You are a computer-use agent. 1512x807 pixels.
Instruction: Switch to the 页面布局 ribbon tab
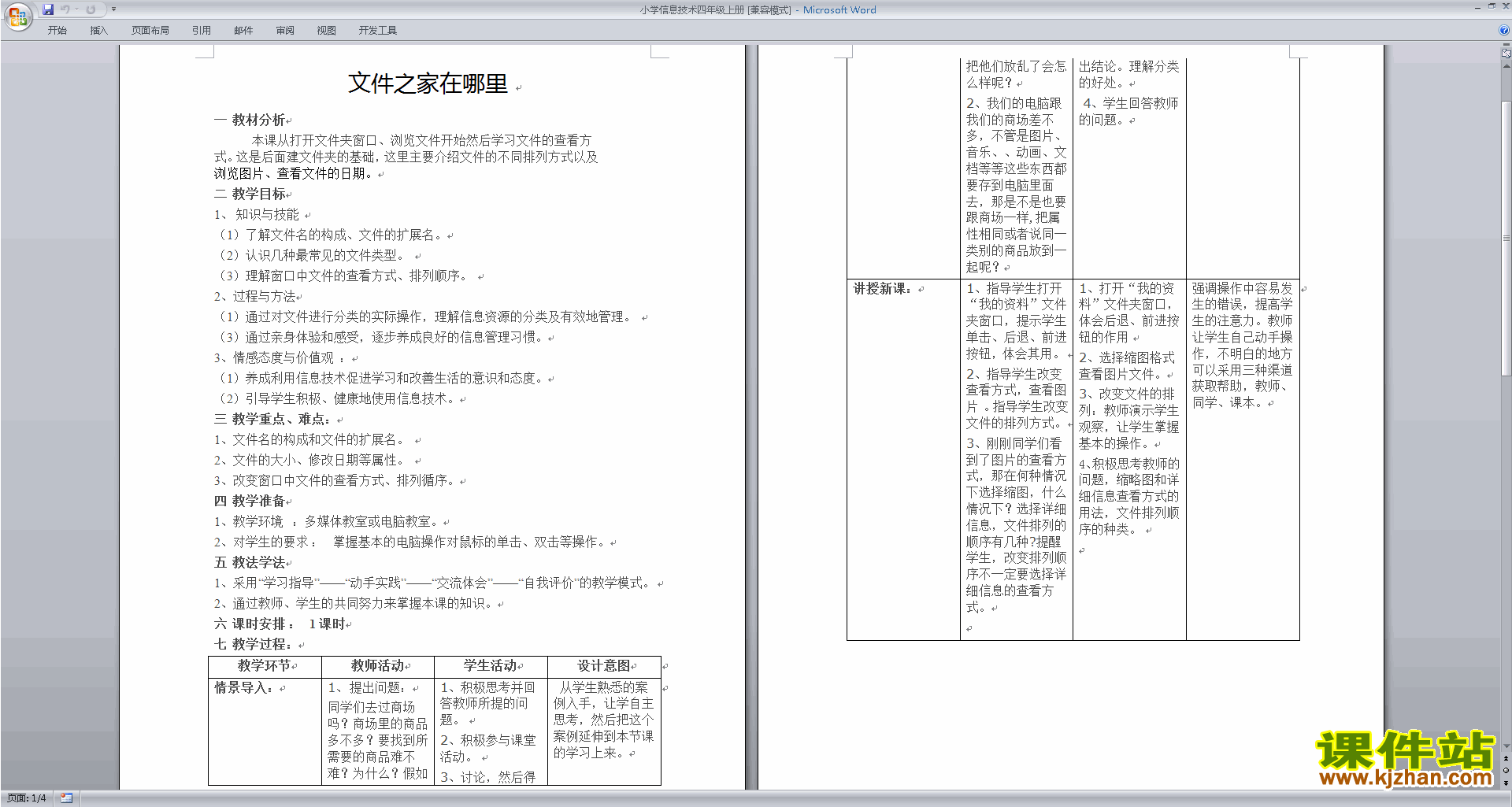(150, 31)
